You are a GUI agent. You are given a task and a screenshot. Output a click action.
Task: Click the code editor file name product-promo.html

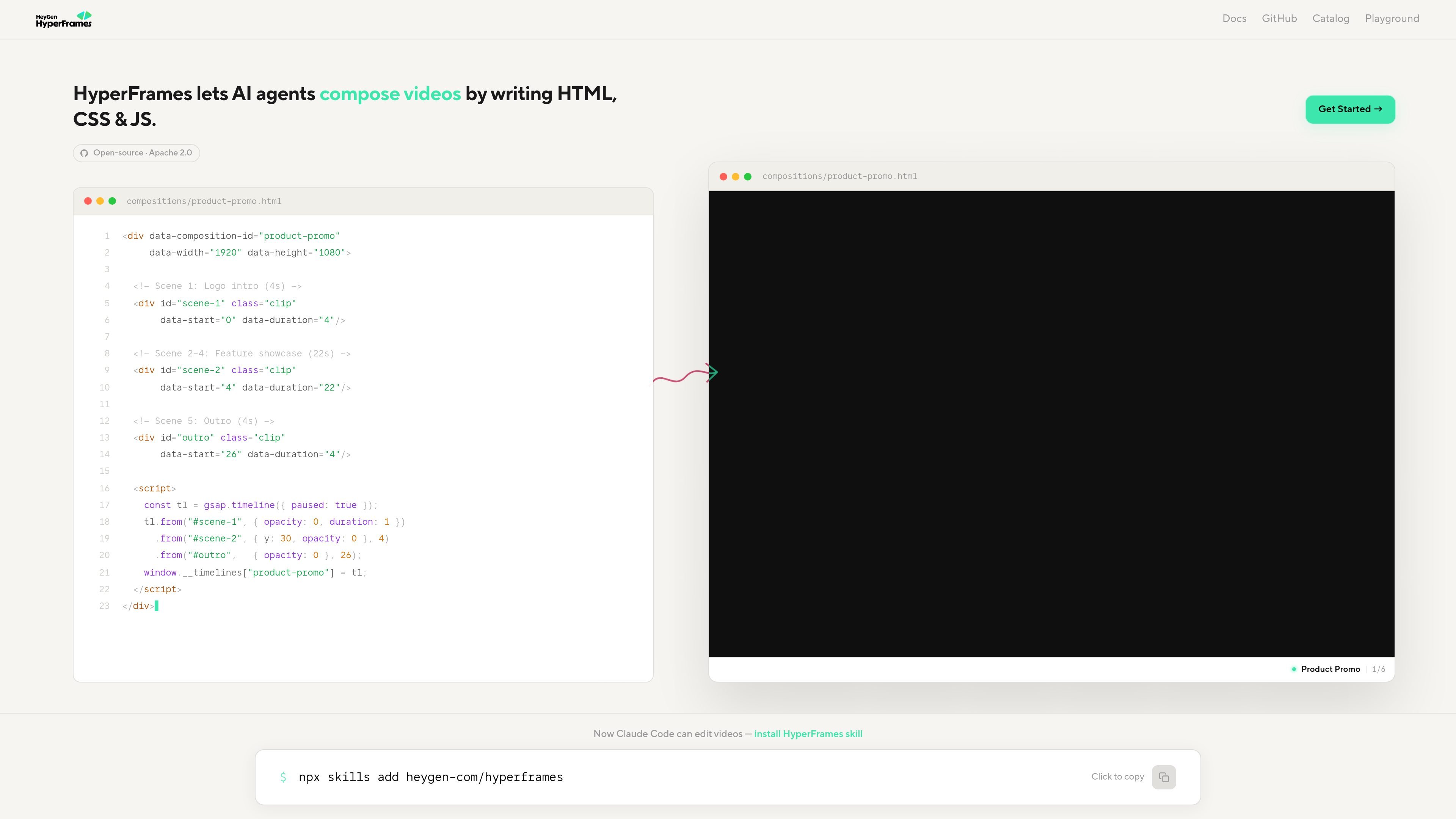[x=204, y=201]
